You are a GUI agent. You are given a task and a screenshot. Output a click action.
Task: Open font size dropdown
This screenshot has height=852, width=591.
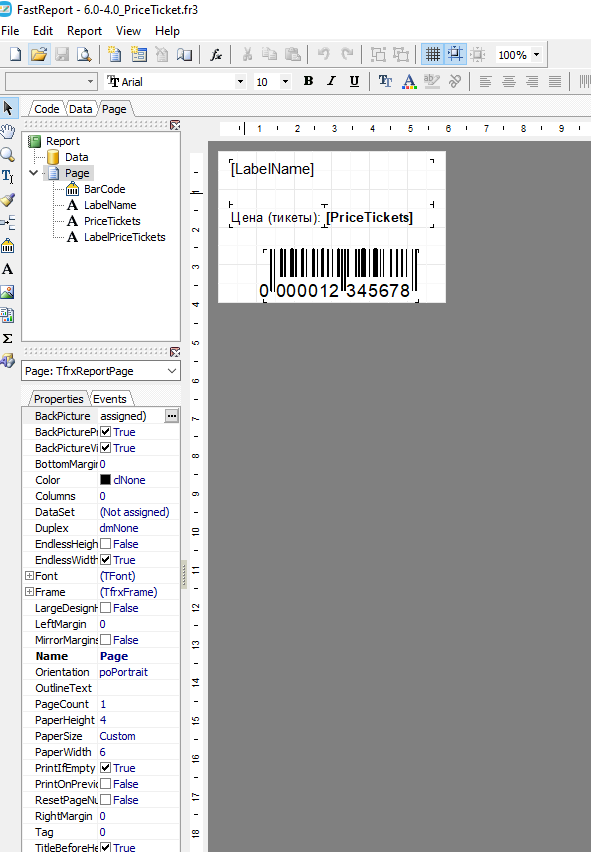click(285, 82)
